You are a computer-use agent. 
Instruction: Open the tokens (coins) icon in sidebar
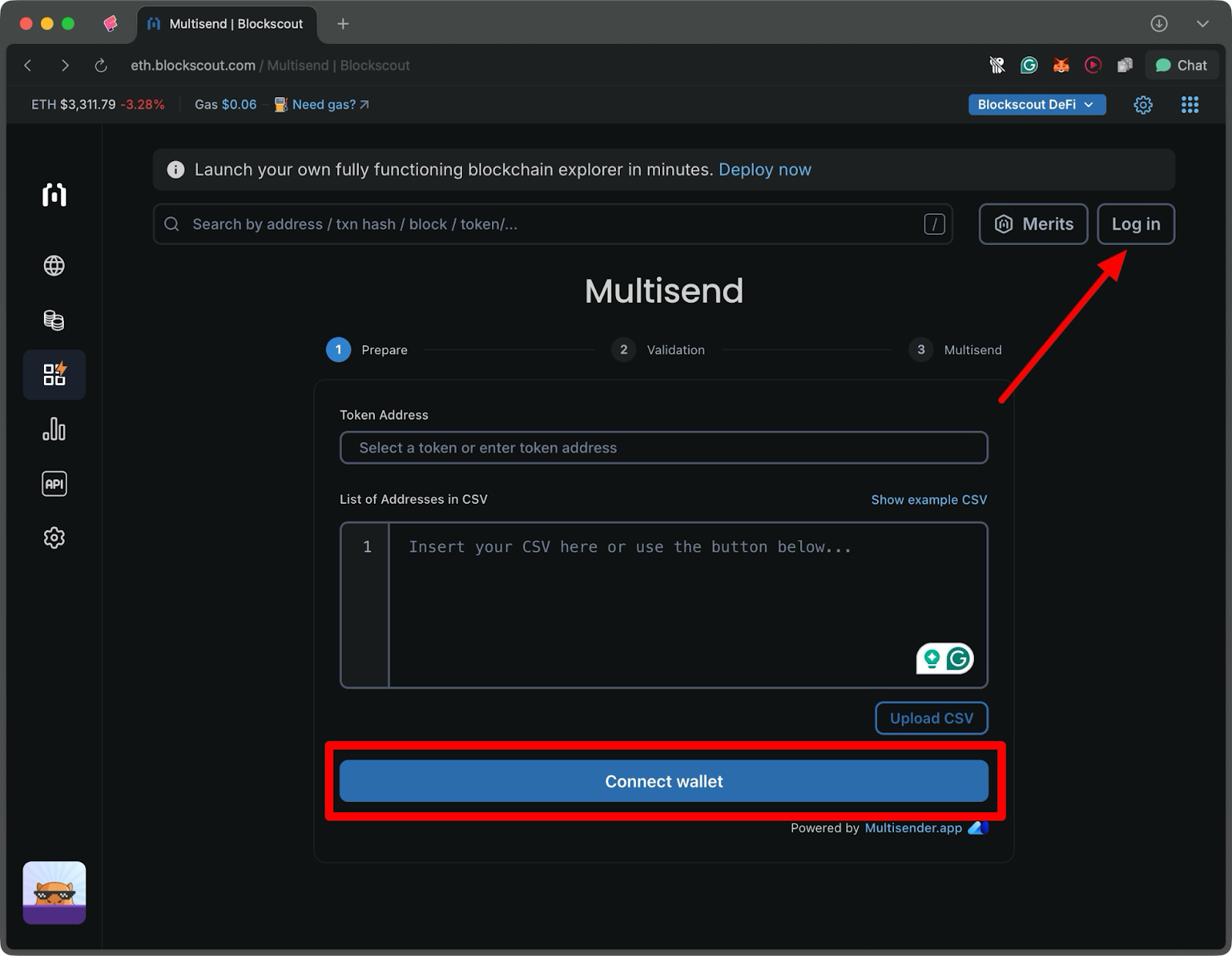pyautogui.click(x=54, y=320)
